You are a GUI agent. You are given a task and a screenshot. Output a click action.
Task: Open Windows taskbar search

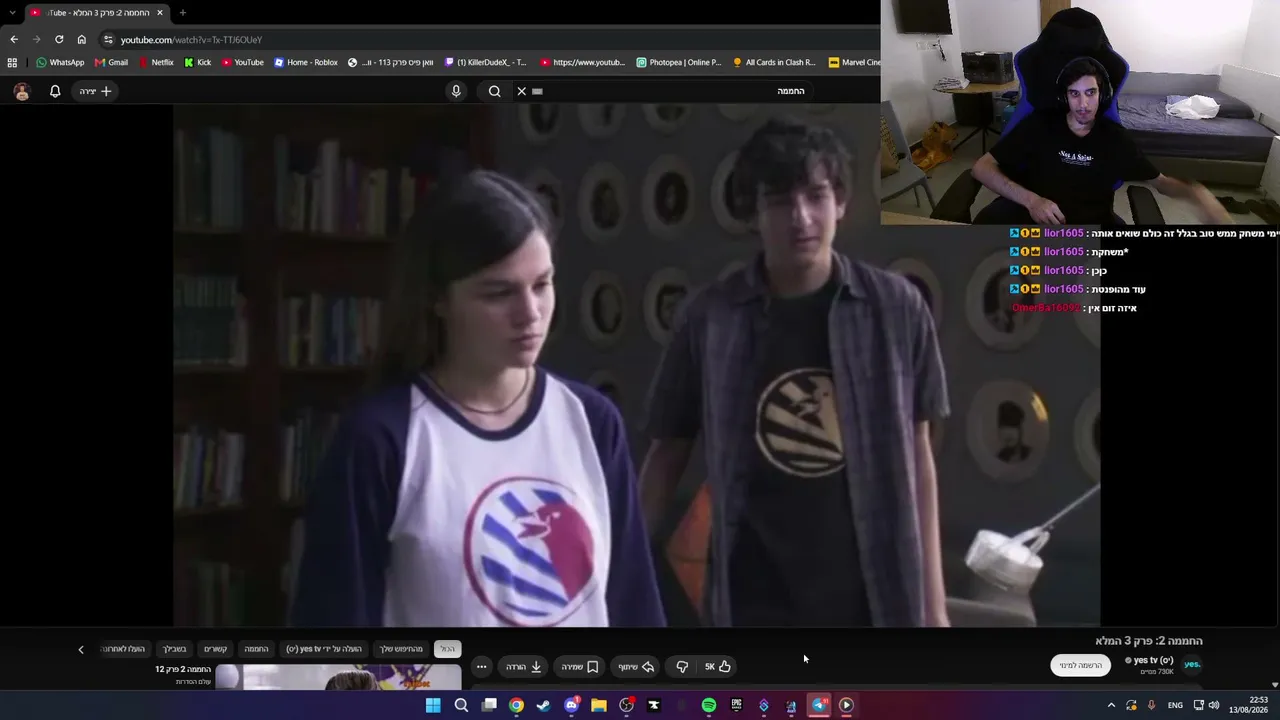click(461, 705)
